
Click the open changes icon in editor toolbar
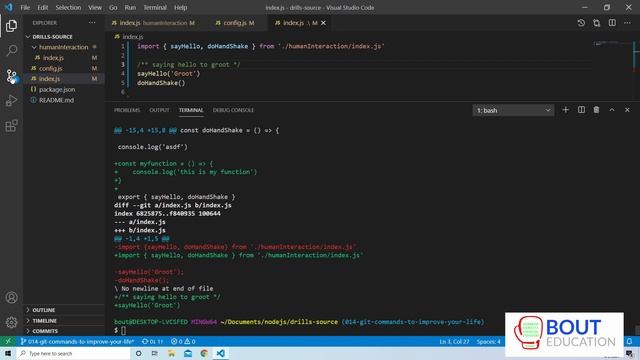coord(596,23)
